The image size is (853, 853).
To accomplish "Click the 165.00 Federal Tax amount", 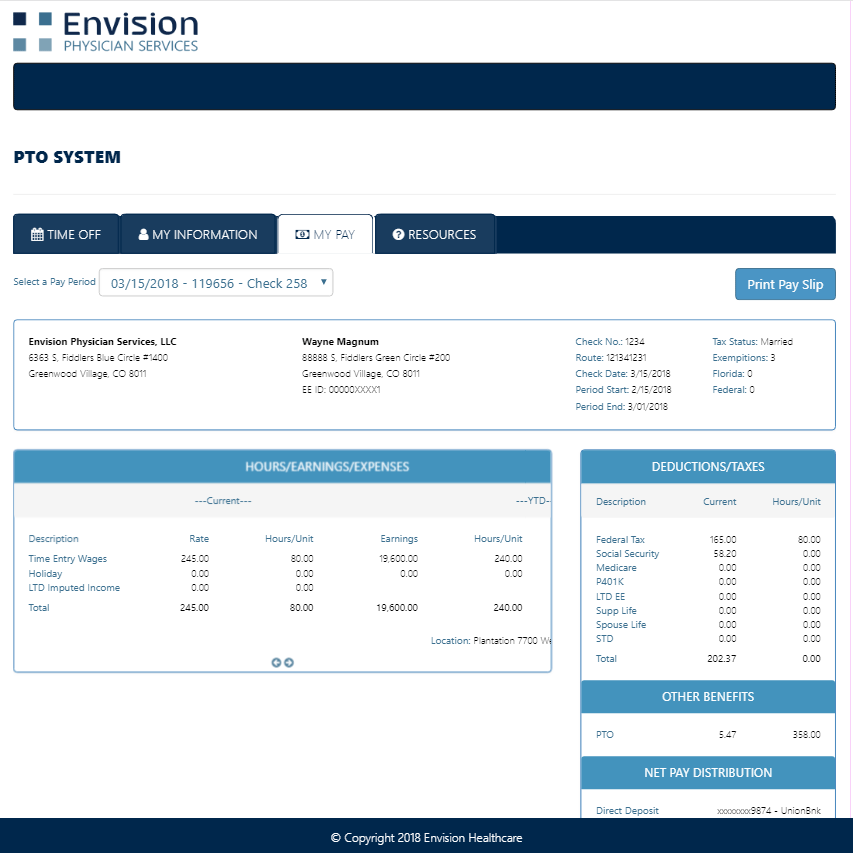I will coord(723,540).
